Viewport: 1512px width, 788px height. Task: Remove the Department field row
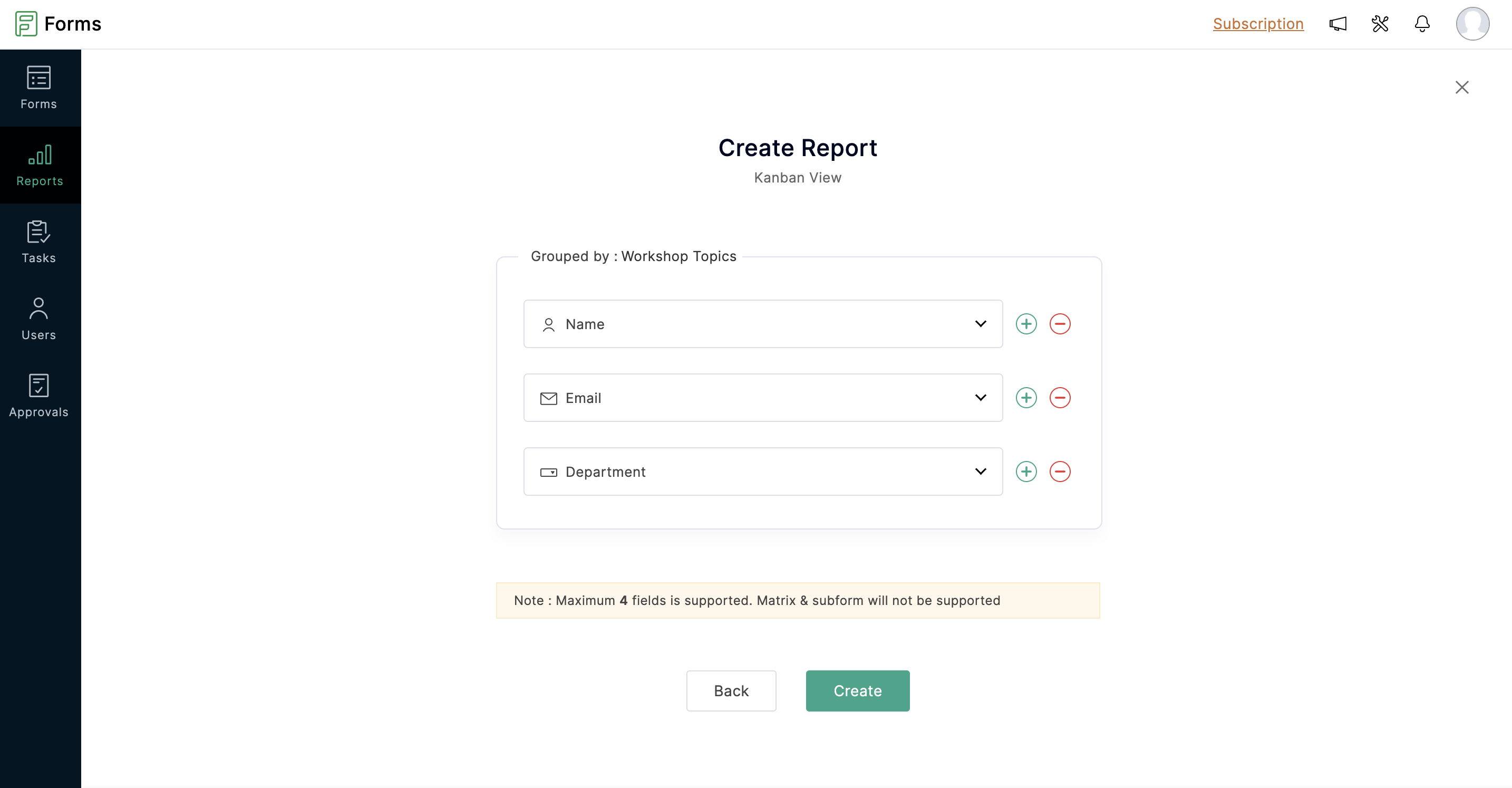[1060, 472]
